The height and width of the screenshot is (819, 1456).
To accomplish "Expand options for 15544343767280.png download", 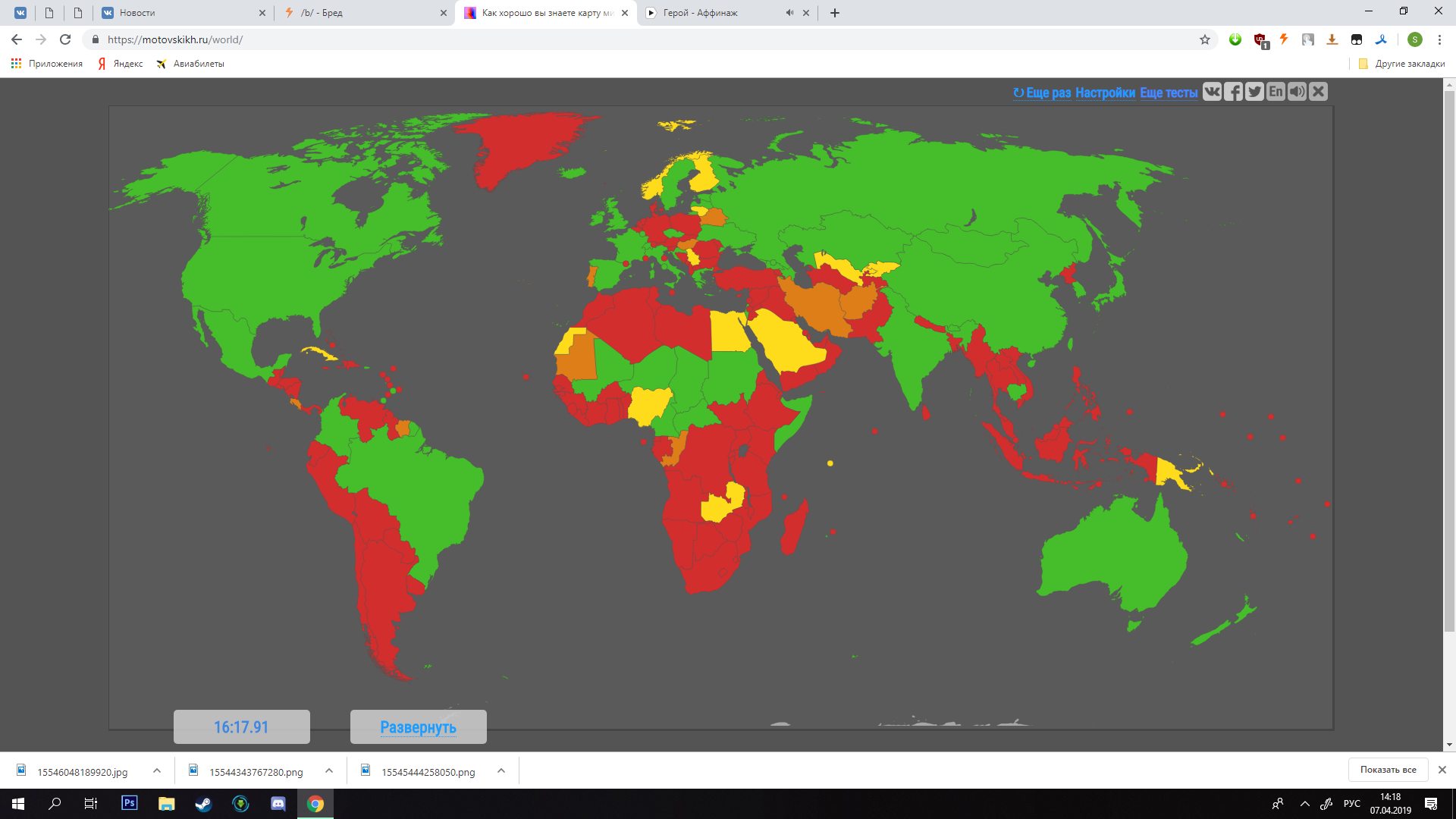I will (x=329, y=770).
